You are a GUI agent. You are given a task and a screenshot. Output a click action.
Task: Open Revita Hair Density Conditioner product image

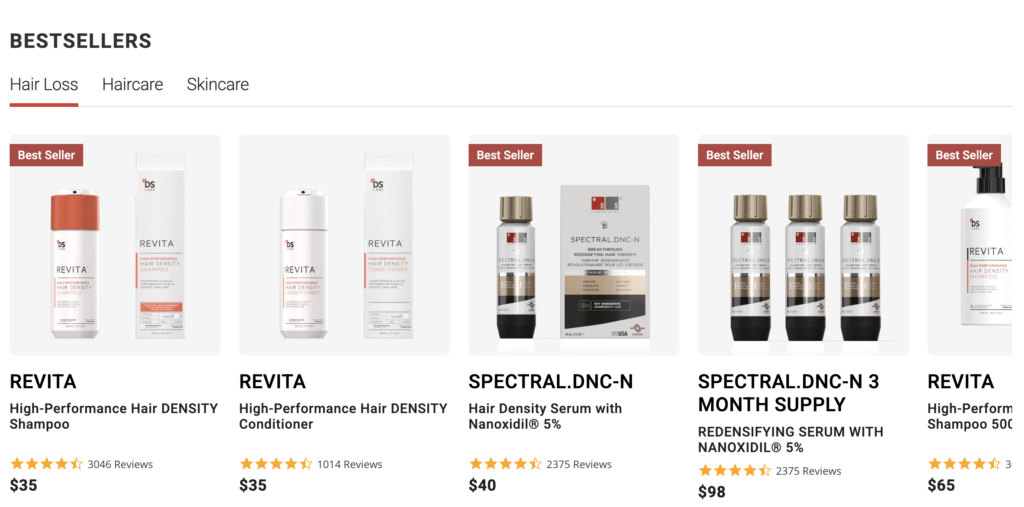(344, 245)
